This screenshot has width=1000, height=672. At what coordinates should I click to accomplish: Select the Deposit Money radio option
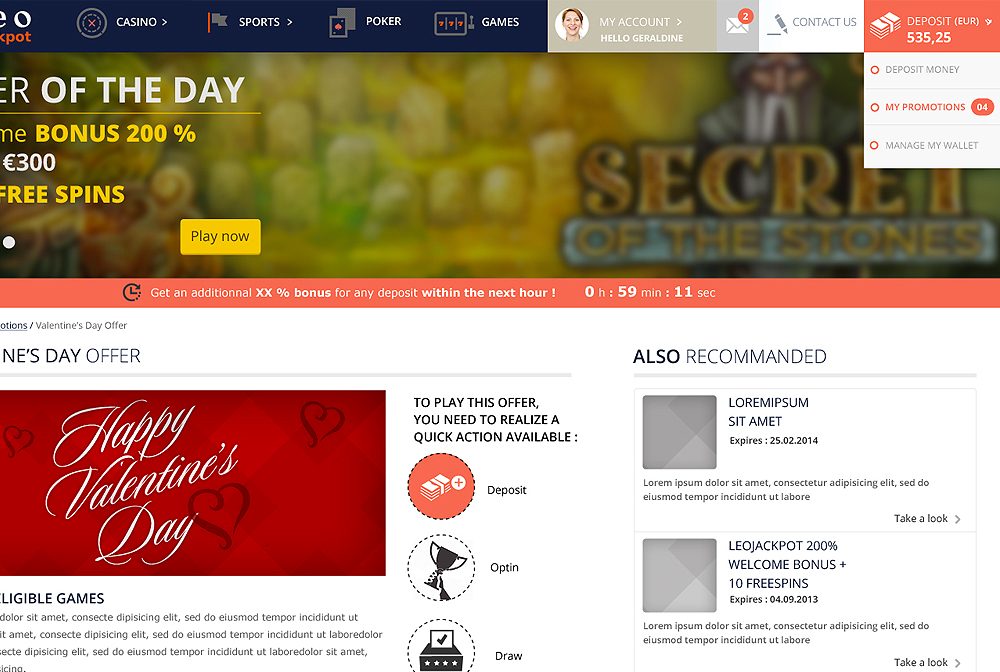pos(875,69)
